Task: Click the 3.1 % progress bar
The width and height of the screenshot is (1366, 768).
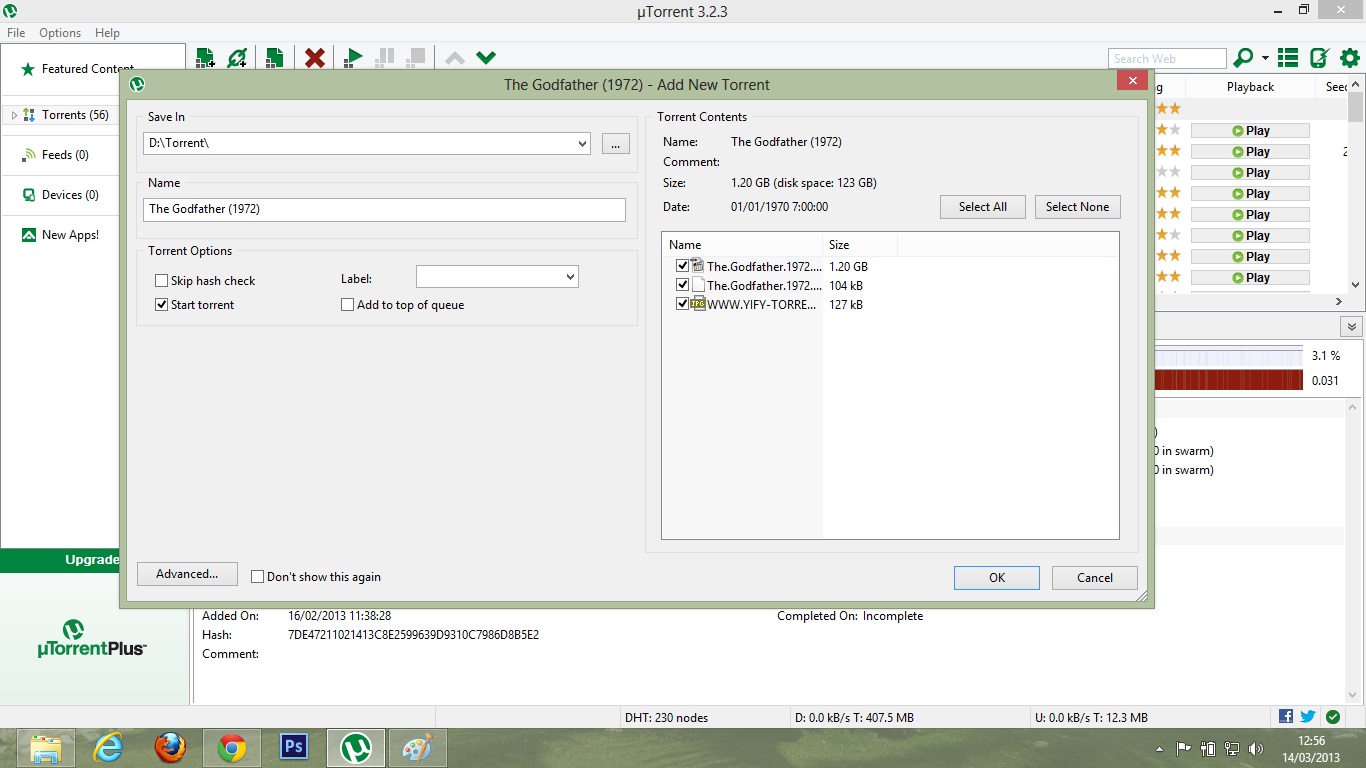Action: (1229, 356)
